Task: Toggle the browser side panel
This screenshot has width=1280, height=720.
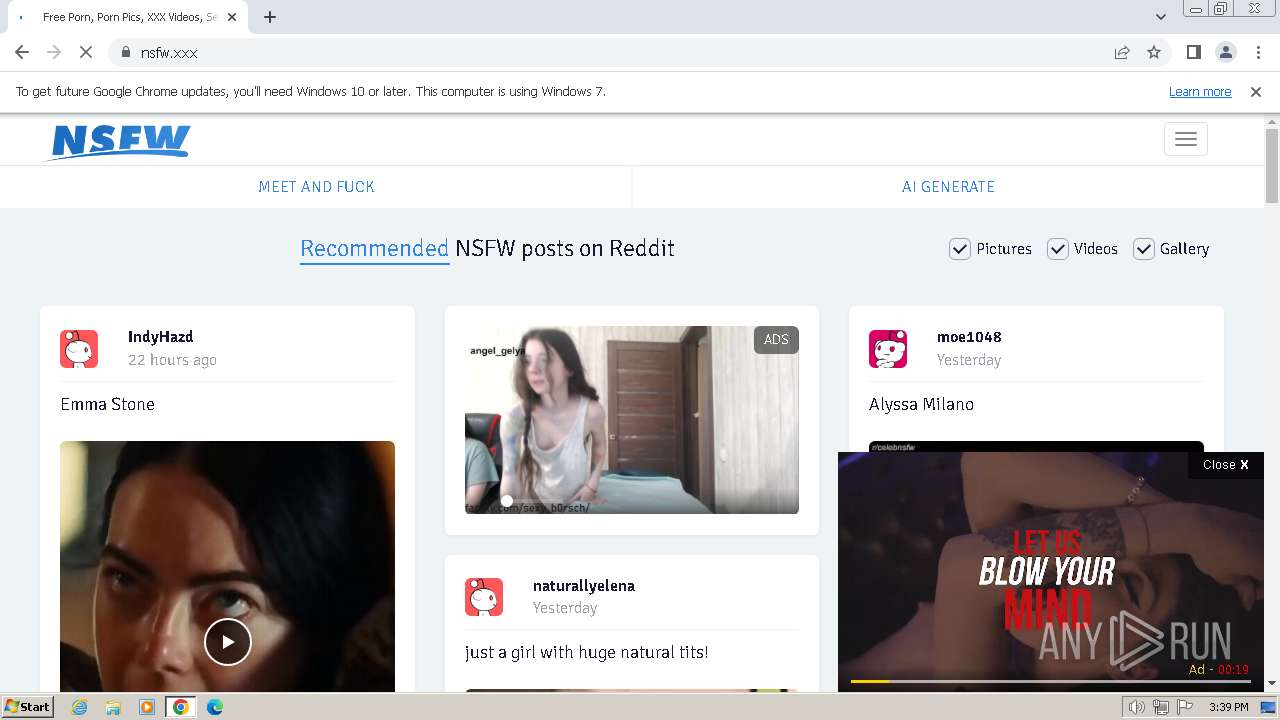Action: (x=1193, y=52)
